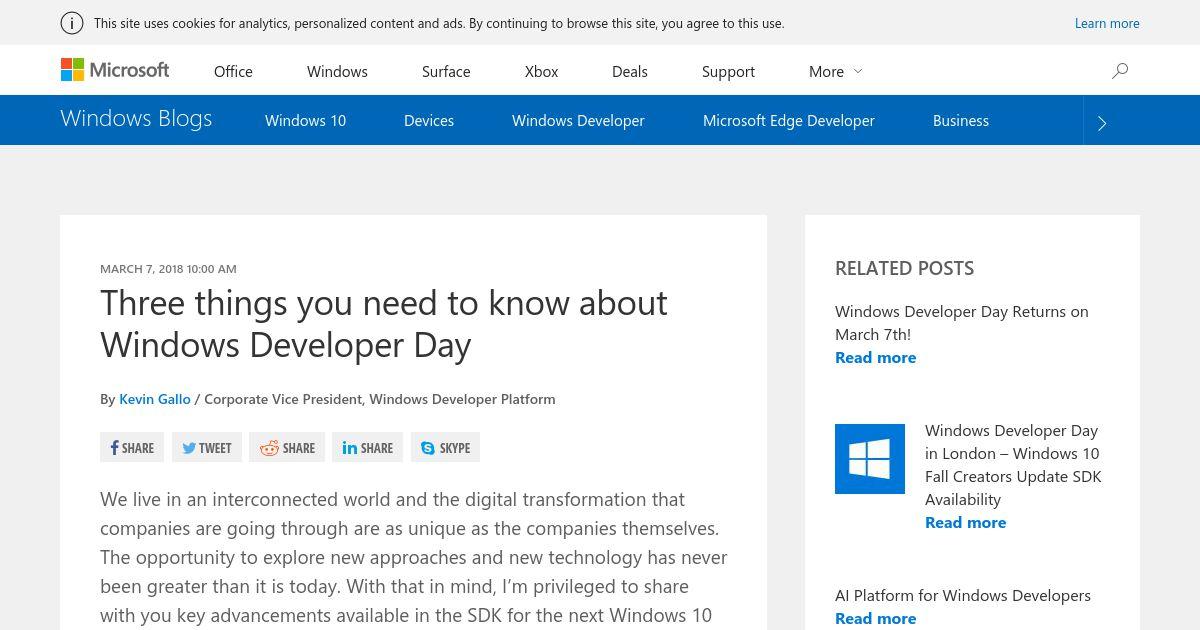
Task: Tweet this article
Action: click(207, 447)
